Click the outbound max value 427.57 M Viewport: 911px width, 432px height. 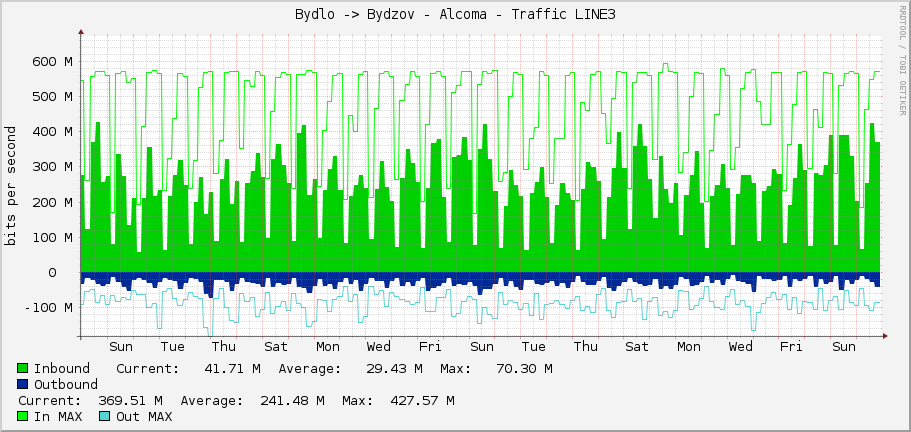click(x=422, y=401)
